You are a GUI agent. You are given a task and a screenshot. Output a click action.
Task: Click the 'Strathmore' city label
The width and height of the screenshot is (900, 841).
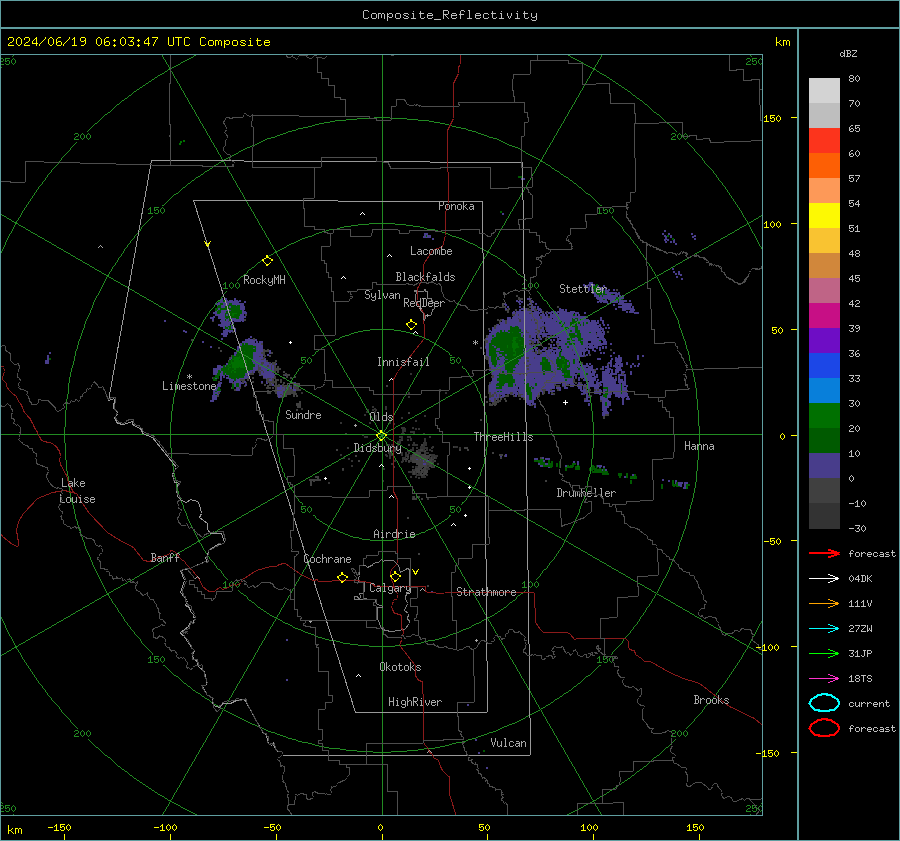click(x=486, y=592)
